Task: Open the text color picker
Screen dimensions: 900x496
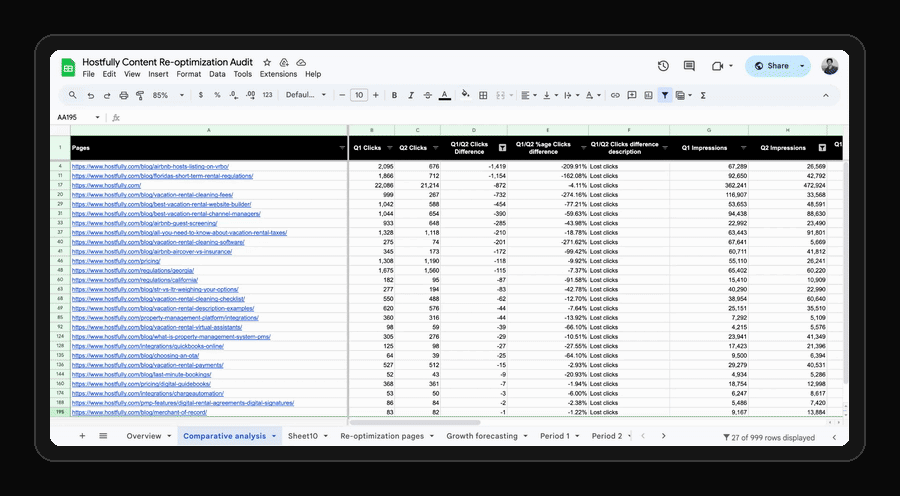Action: pyautogui.click(x=444, y=95)
